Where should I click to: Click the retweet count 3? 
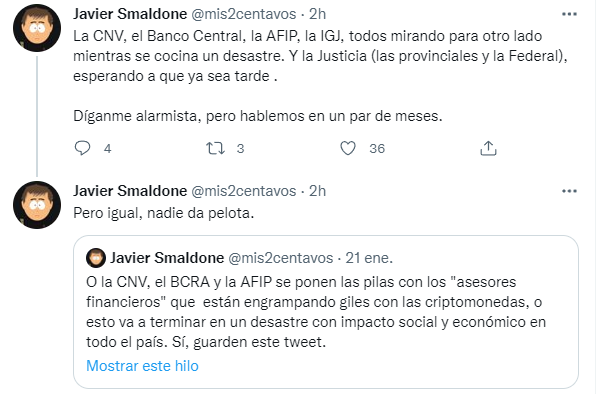pyautogui.click(x=240, y=148)
